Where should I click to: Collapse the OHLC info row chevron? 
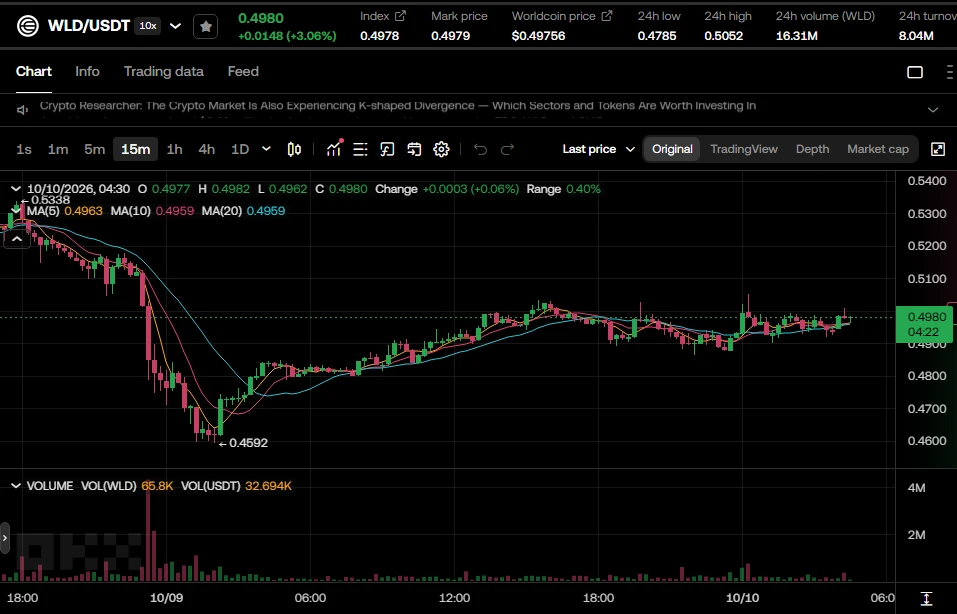16,189
